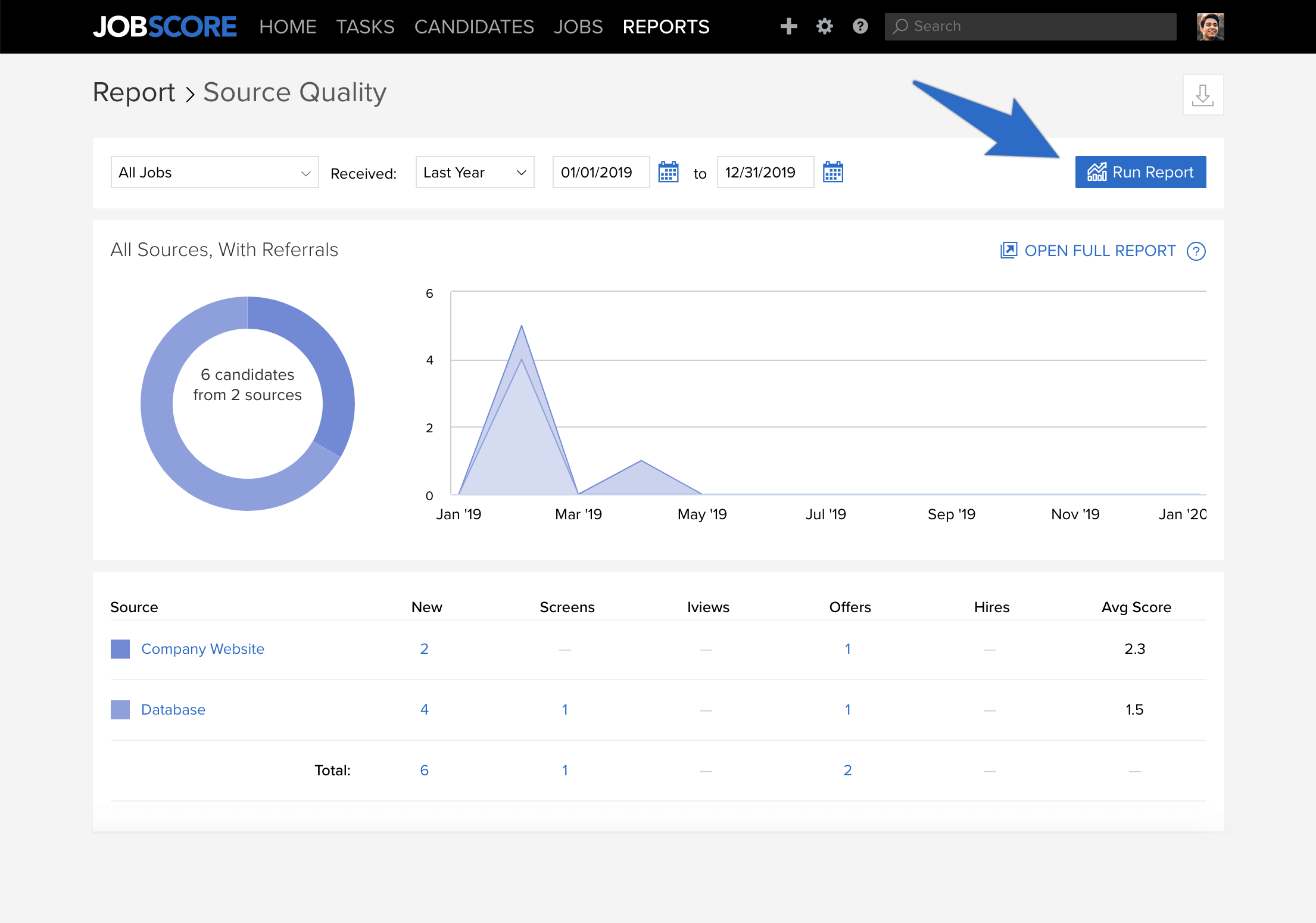
Task: Open the help question mark icon
Action: click(x=860, y=26)
